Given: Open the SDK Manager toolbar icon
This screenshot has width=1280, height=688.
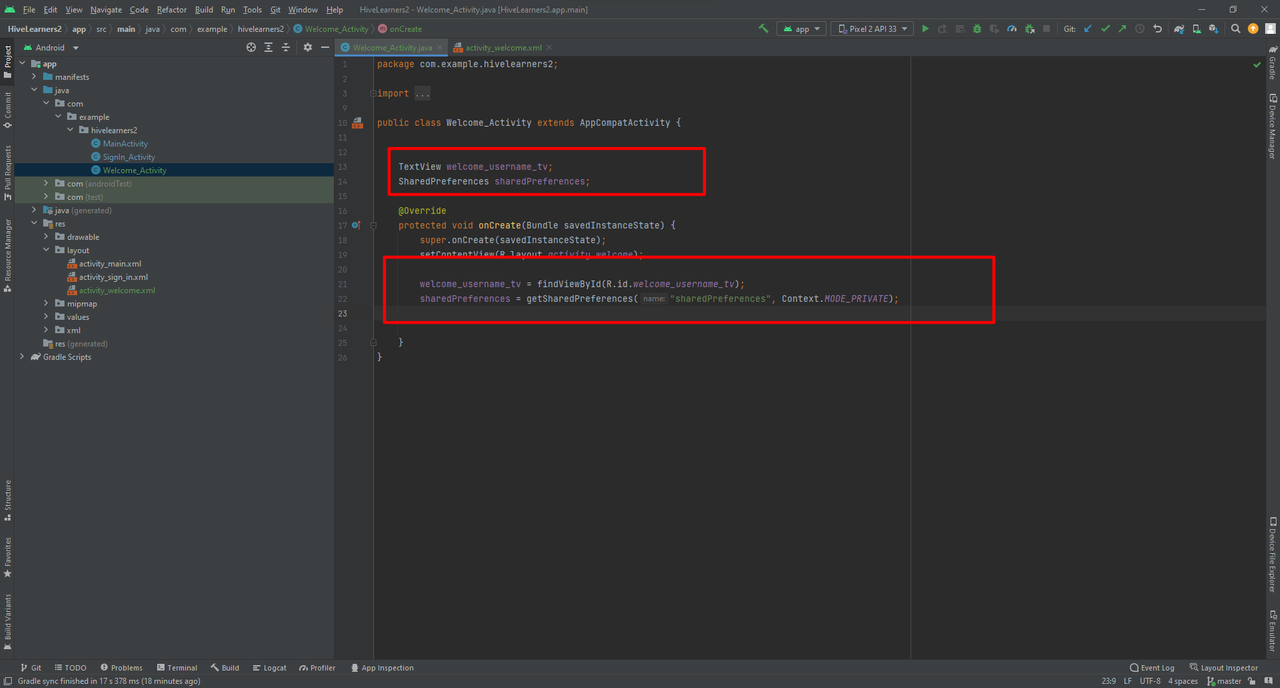Looking at the screenshot, I should point(1214,29).
